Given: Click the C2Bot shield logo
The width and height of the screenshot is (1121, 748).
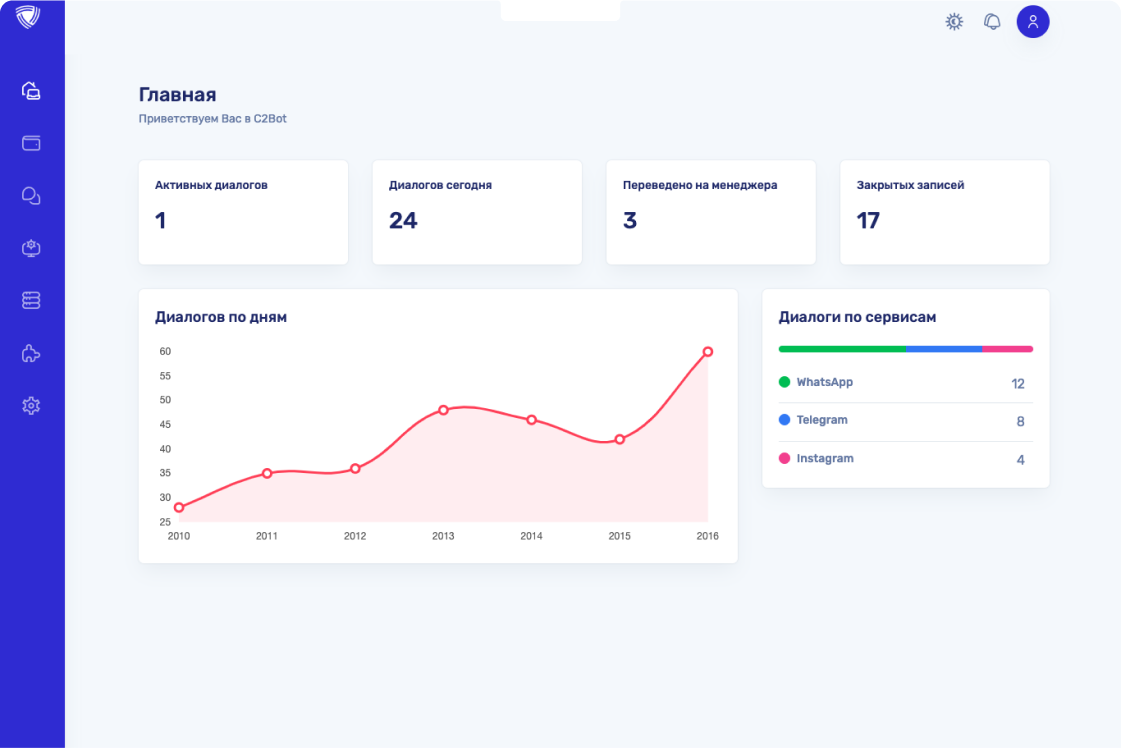Looking at the screenshot, I should pyautogui.click(x=28, y=17).
